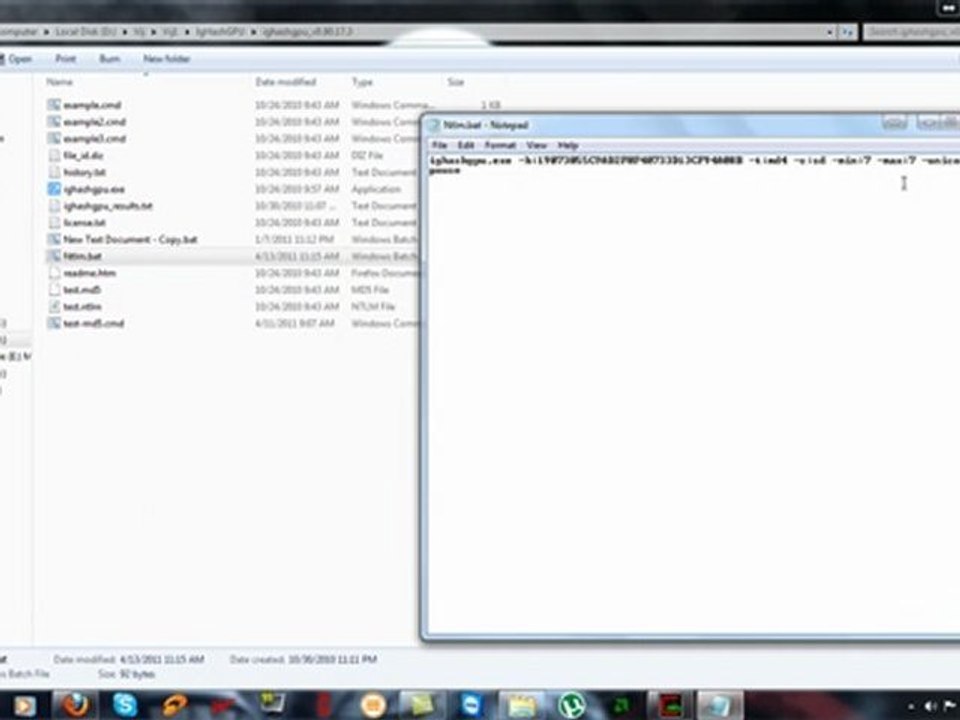This screenshot has height=720, width=960.
Task: Click the Print button in Explorer toolbar
Action: pos(66,59)
